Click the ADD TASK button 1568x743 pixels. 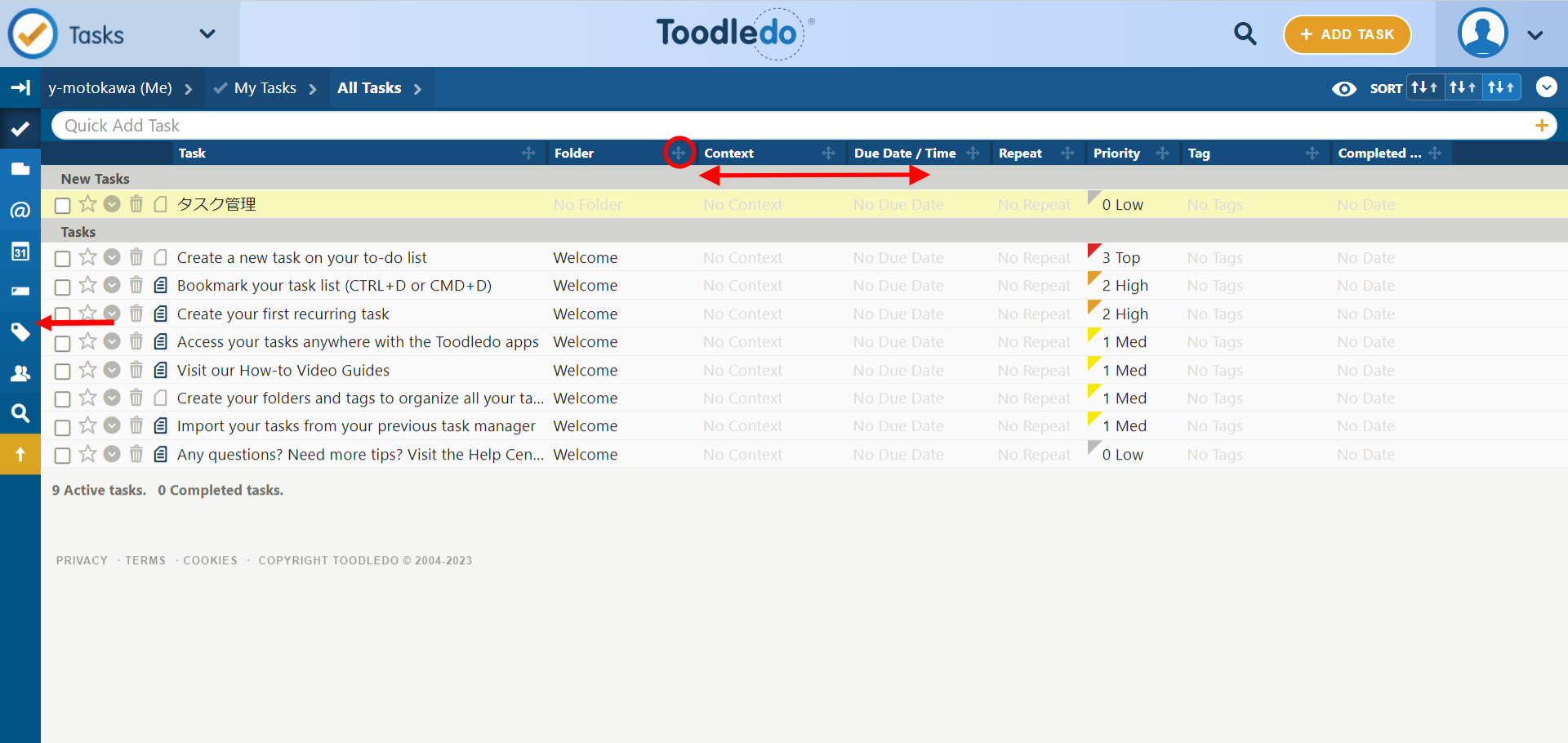(1347, 34)
